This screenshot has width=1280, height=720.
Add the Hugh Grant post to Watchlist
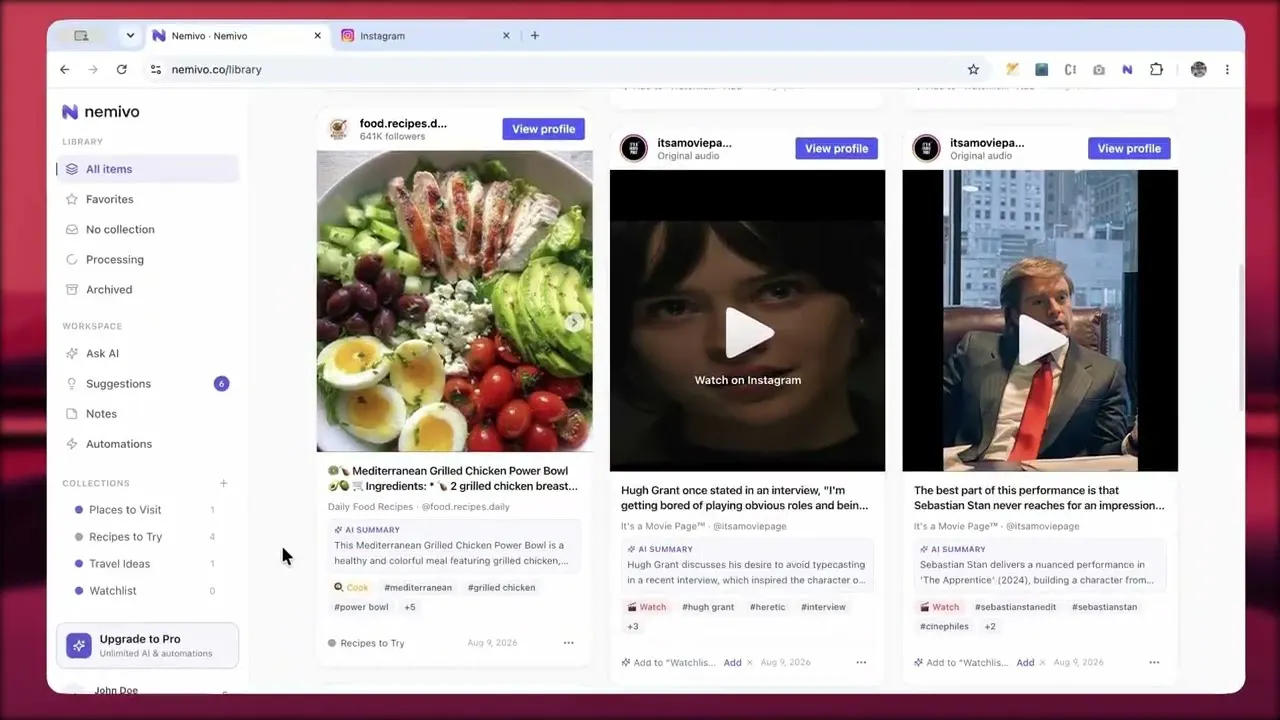pos(733,662)
